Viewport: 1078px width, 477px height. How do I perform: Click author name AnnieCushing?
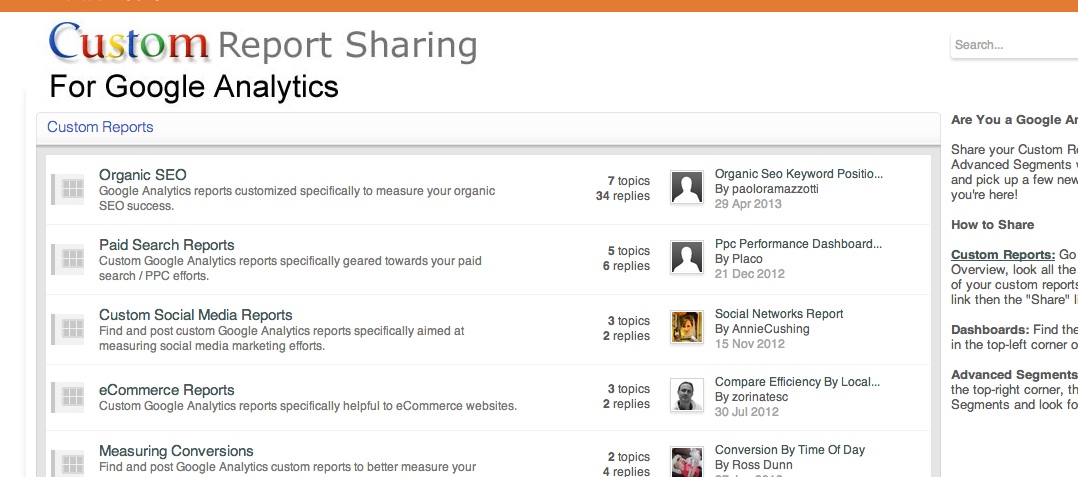770,329
